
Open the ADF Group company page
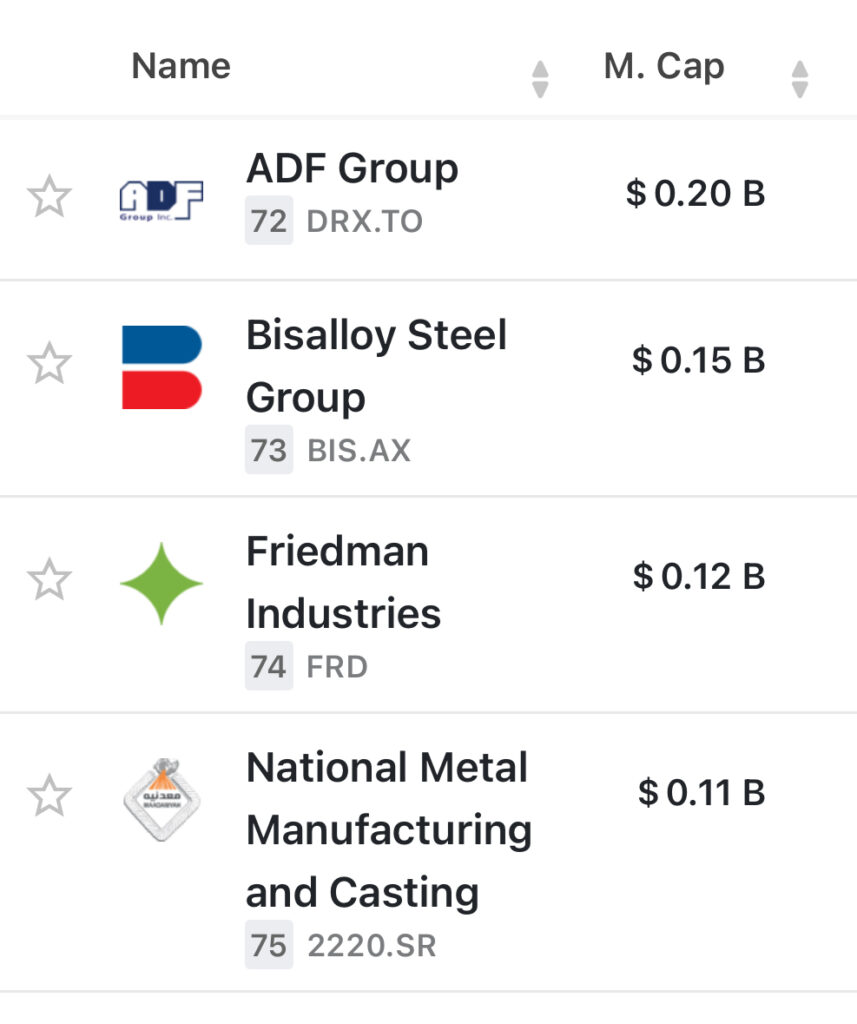(352, 169)
